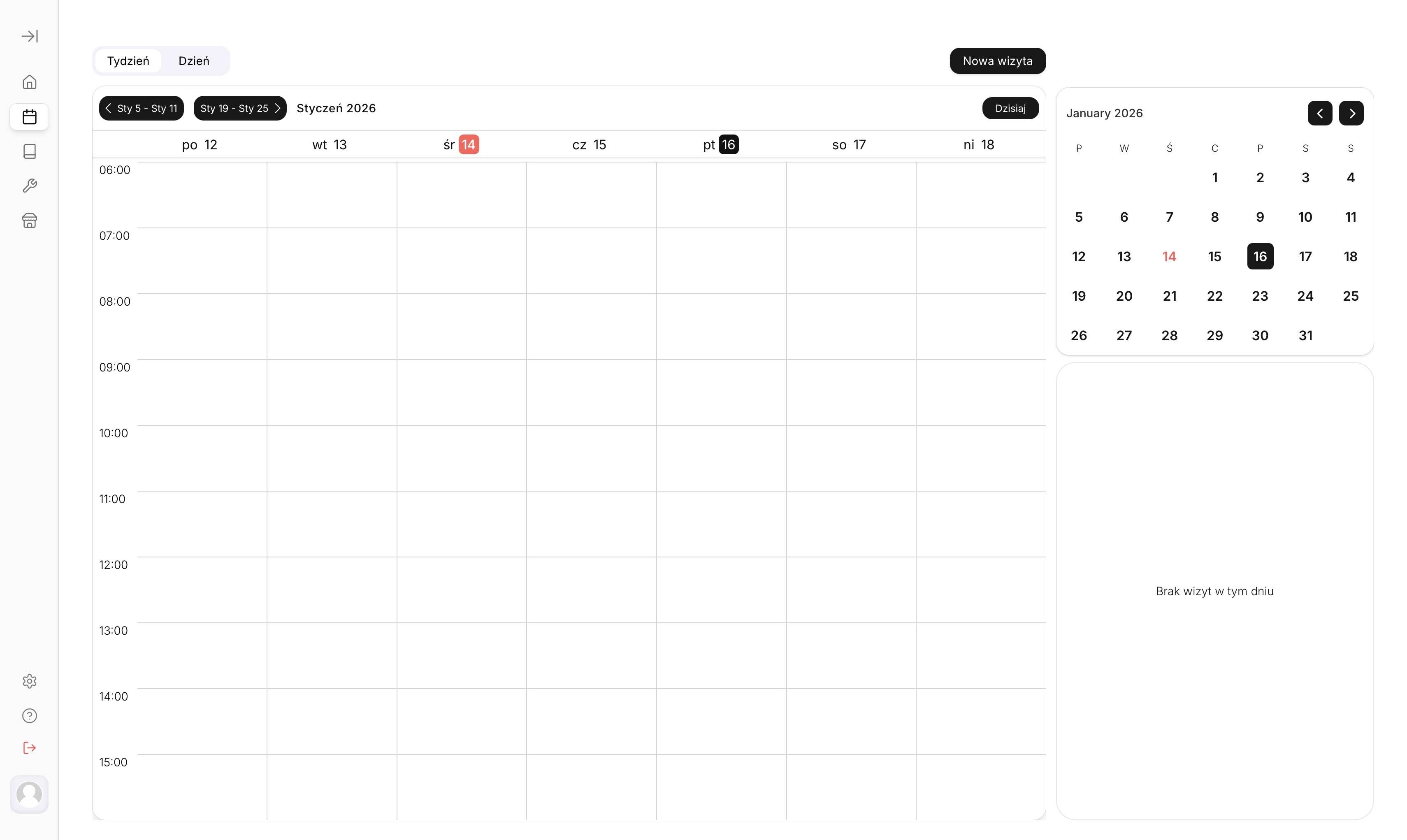The image size is (1407, 840).
Task: Go to next week Sty 19 - Sty 25
Action: coord(240,108)
